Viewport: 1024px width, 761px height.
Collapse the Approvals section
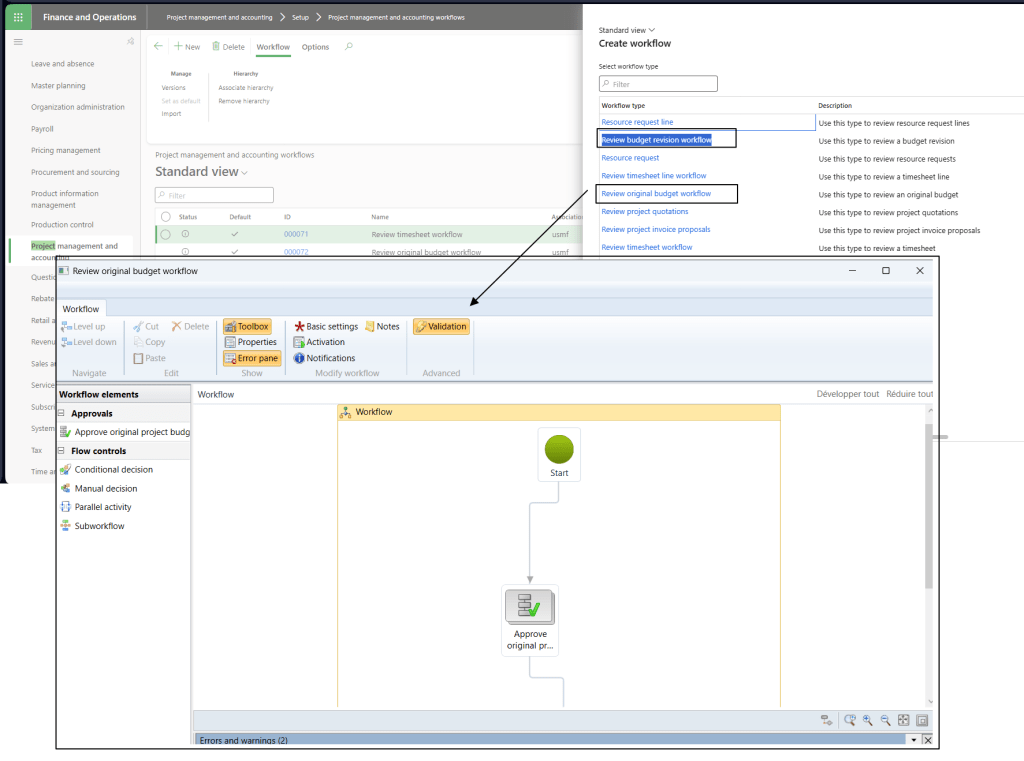(x=62, y=413)
